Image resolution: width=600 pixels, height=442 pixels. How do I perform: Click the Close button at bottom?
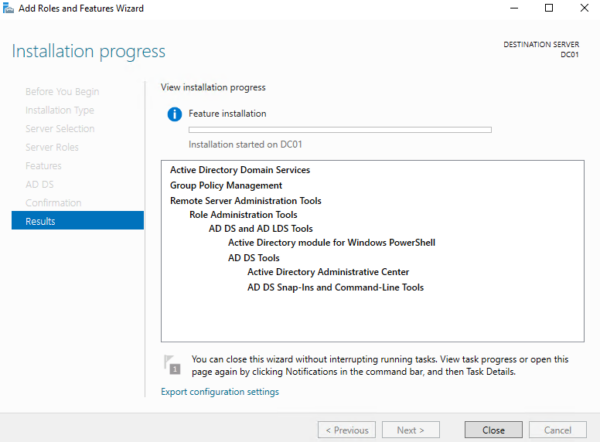[x=492, y=430]
